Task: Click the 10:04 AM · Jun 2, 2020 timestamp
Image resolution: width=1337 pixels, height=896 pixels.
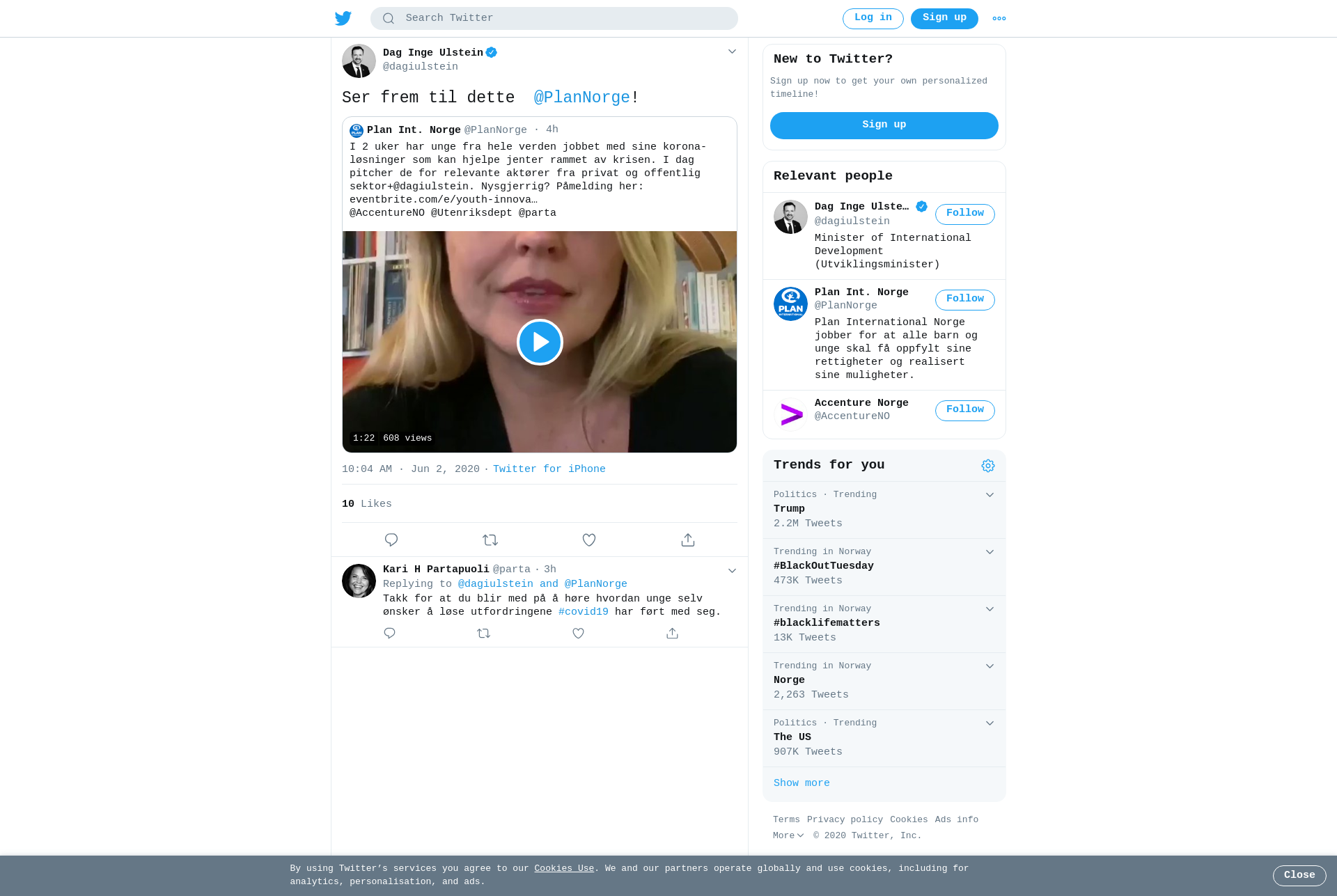Action: tap(411, 469)
